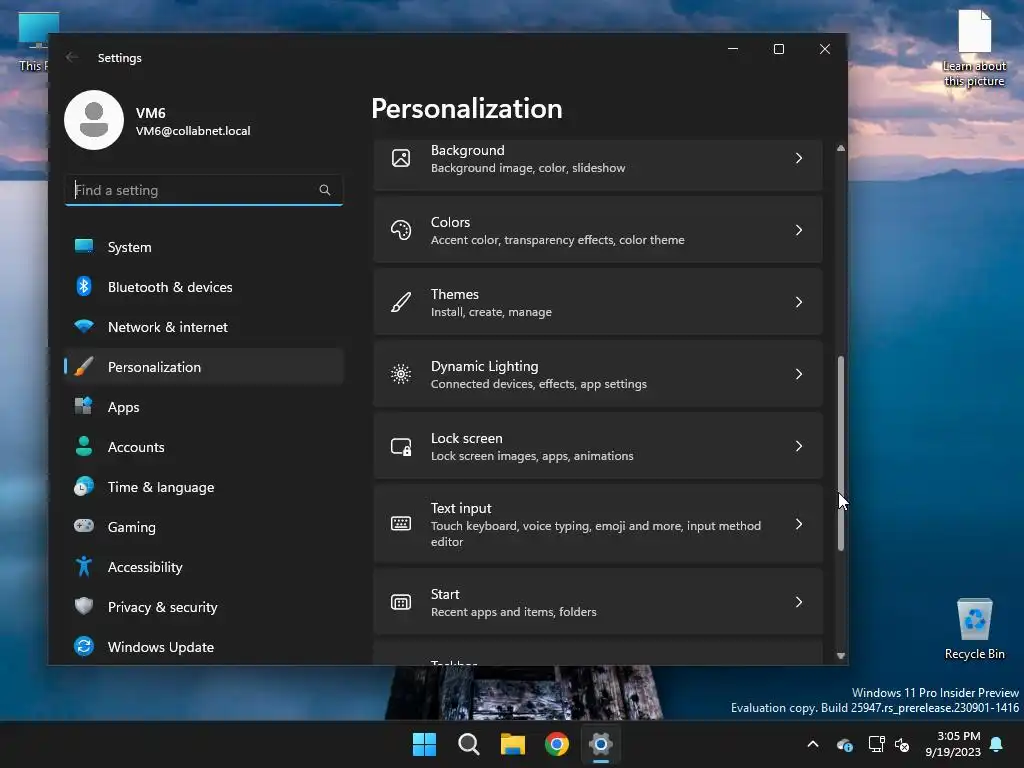Go to Accounts category
Viewport: 1024px width, 768px height.
(x=204, y=447)
